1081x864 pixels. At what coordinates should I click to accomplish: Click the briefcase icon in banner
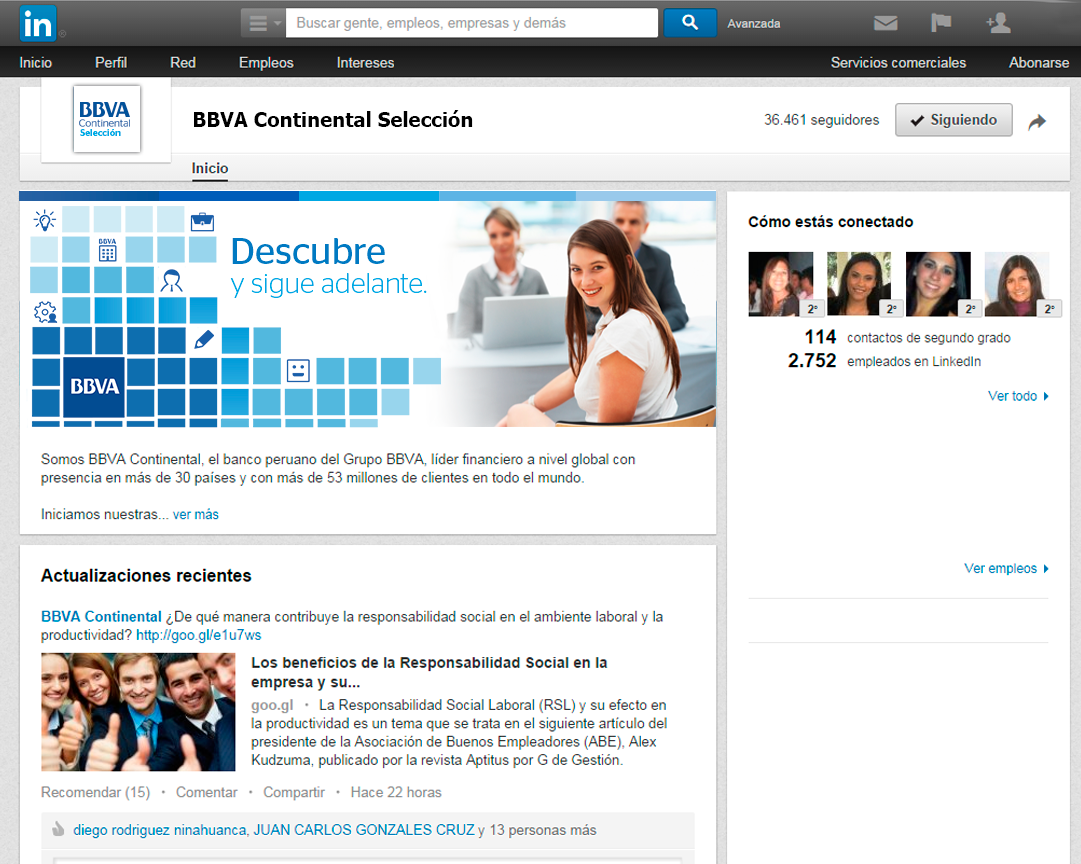(203, 221)
